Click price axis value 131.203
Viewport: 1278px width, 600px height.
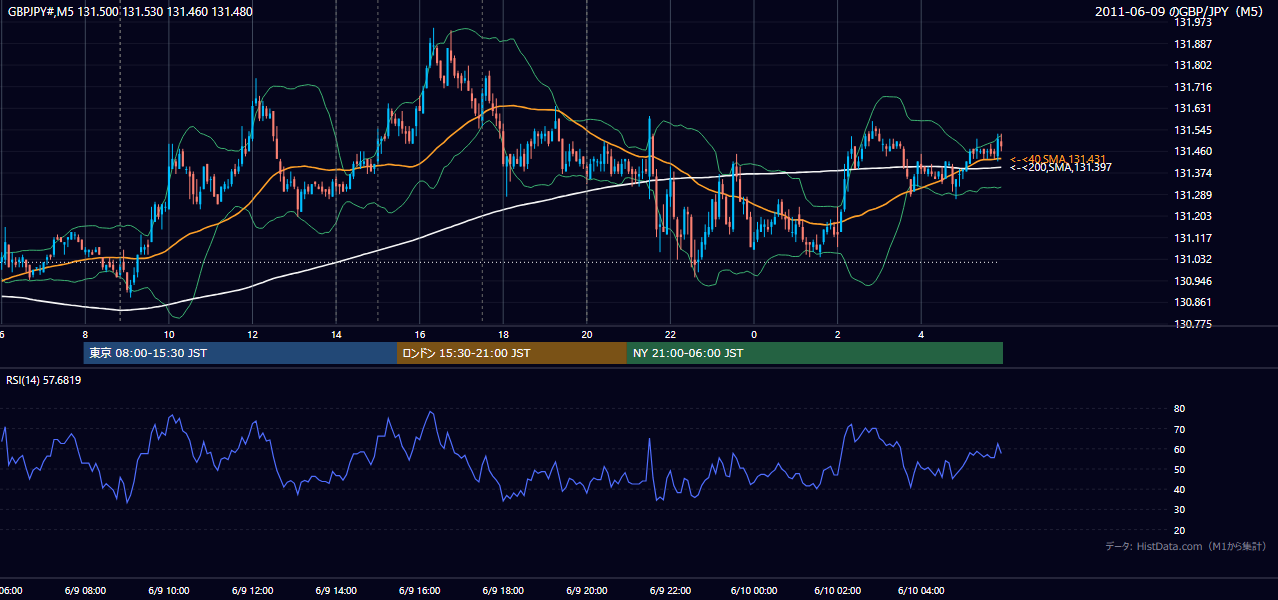tap(1193, 216)
